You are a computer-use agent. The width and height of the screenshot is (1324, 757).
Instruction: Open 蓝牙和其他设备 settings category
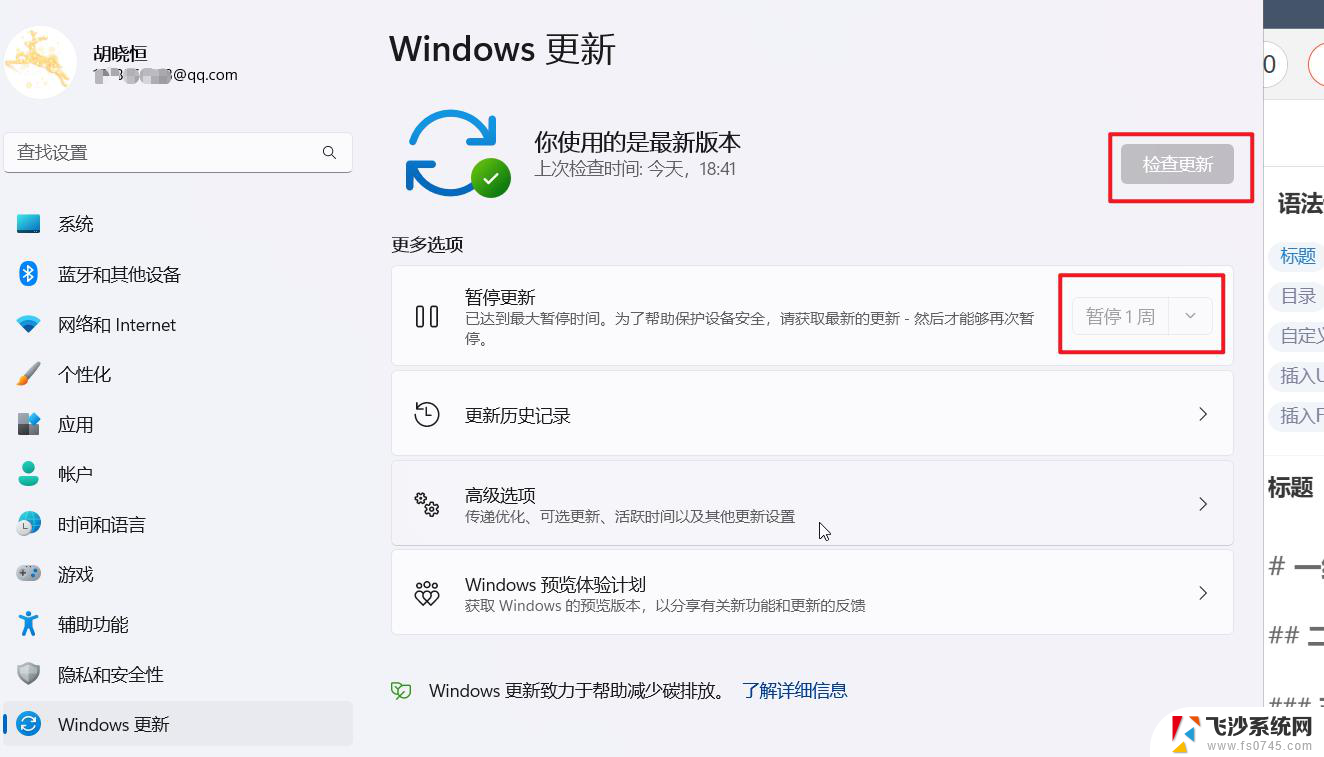tap(178, 274)
